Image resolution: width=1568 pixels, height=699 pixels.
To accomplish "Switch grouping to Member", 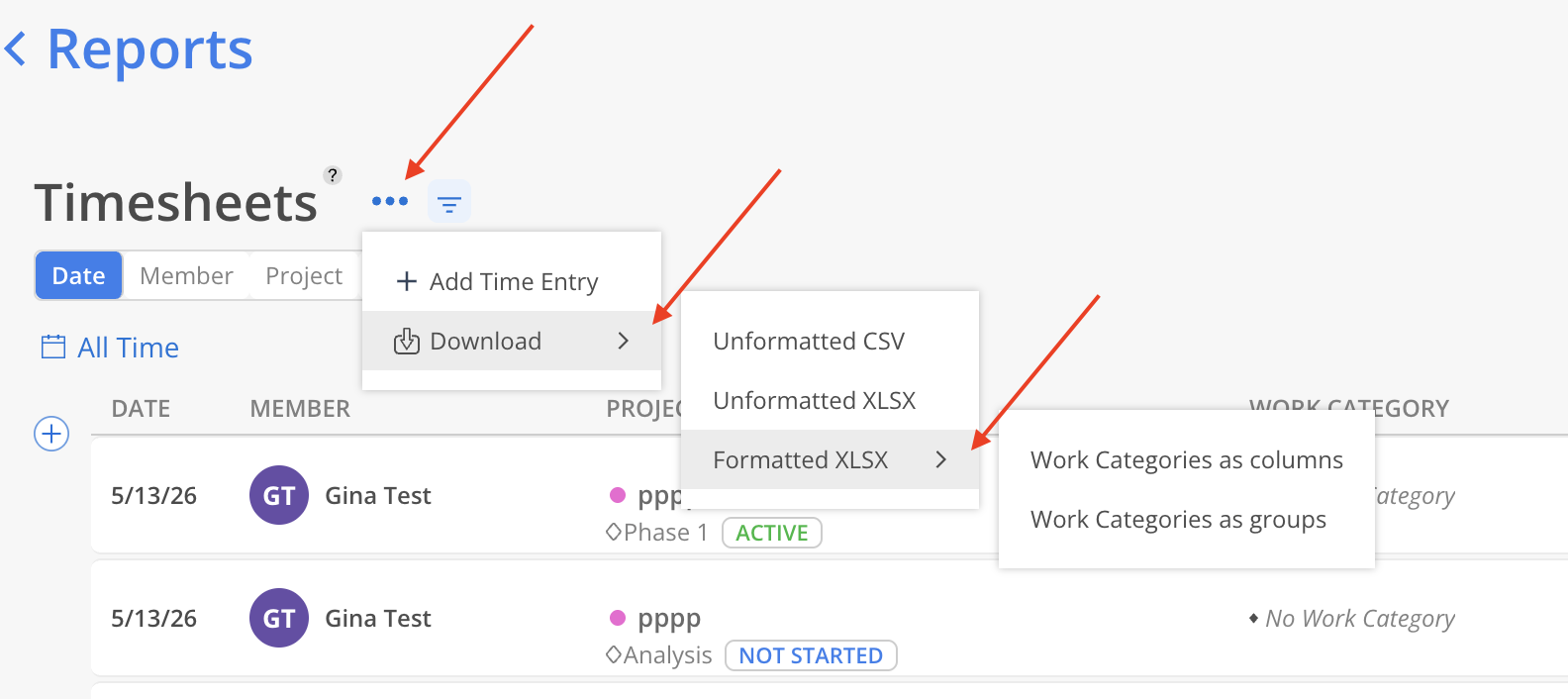I will tap(186, 275).
